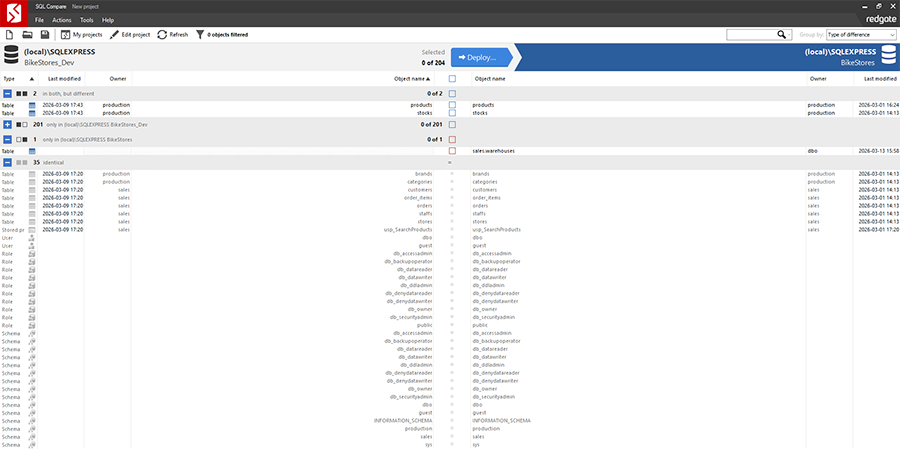900x458 pixels.
Task: Open the Group by dropdown
Action: (860, 34)
